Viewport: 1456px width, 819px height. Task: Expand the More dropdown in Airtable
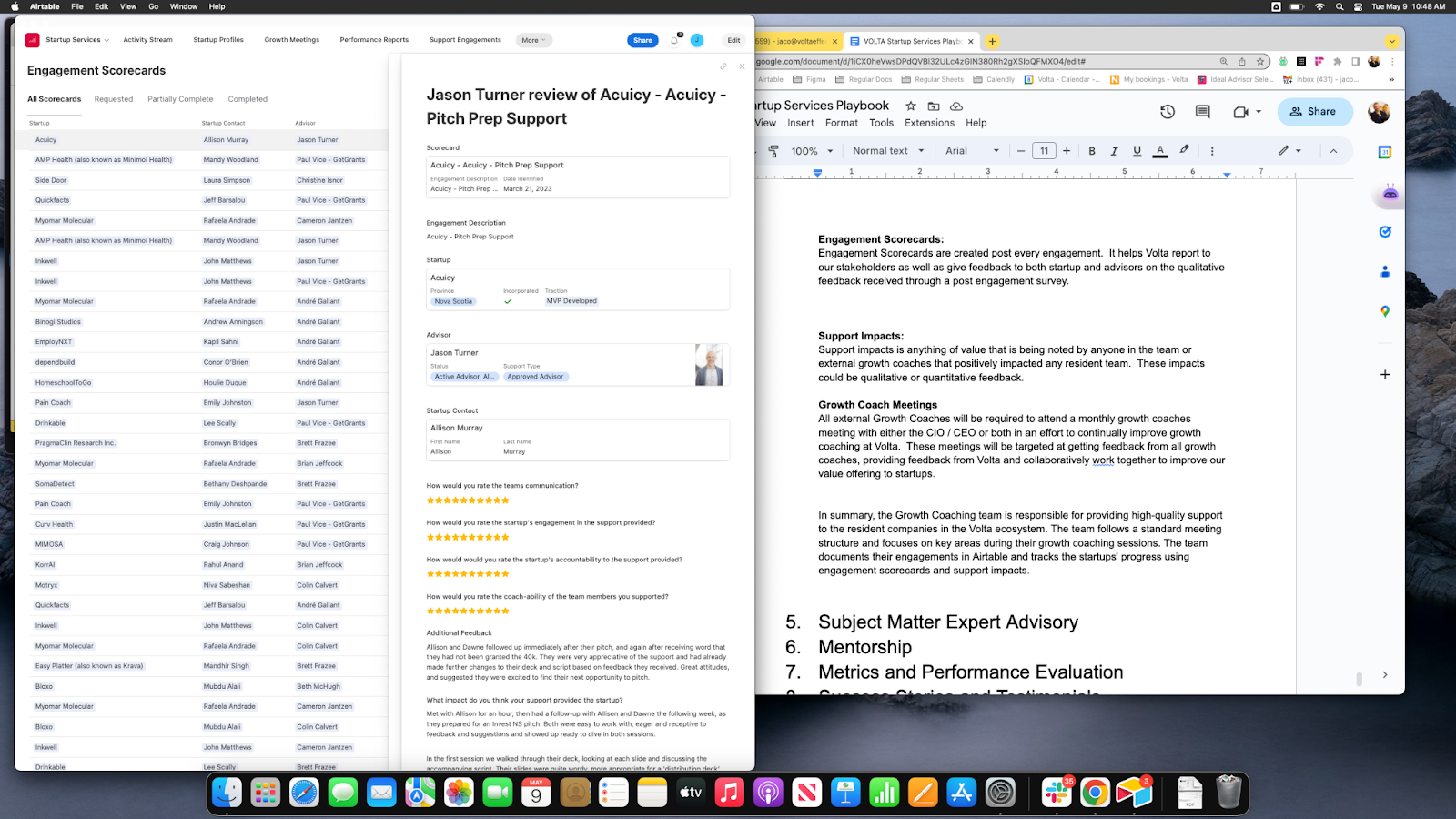pyautogui.click(x=533, y=40)
